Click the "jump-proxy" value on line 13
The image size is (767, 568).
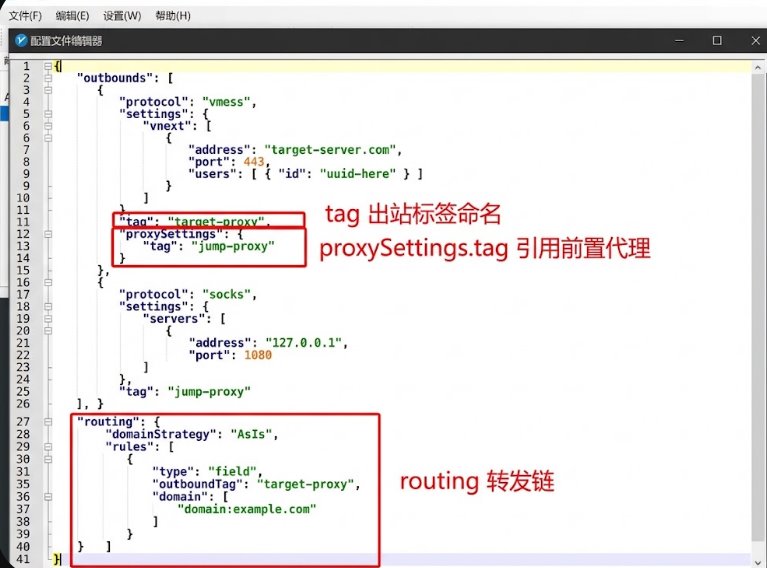232,246
